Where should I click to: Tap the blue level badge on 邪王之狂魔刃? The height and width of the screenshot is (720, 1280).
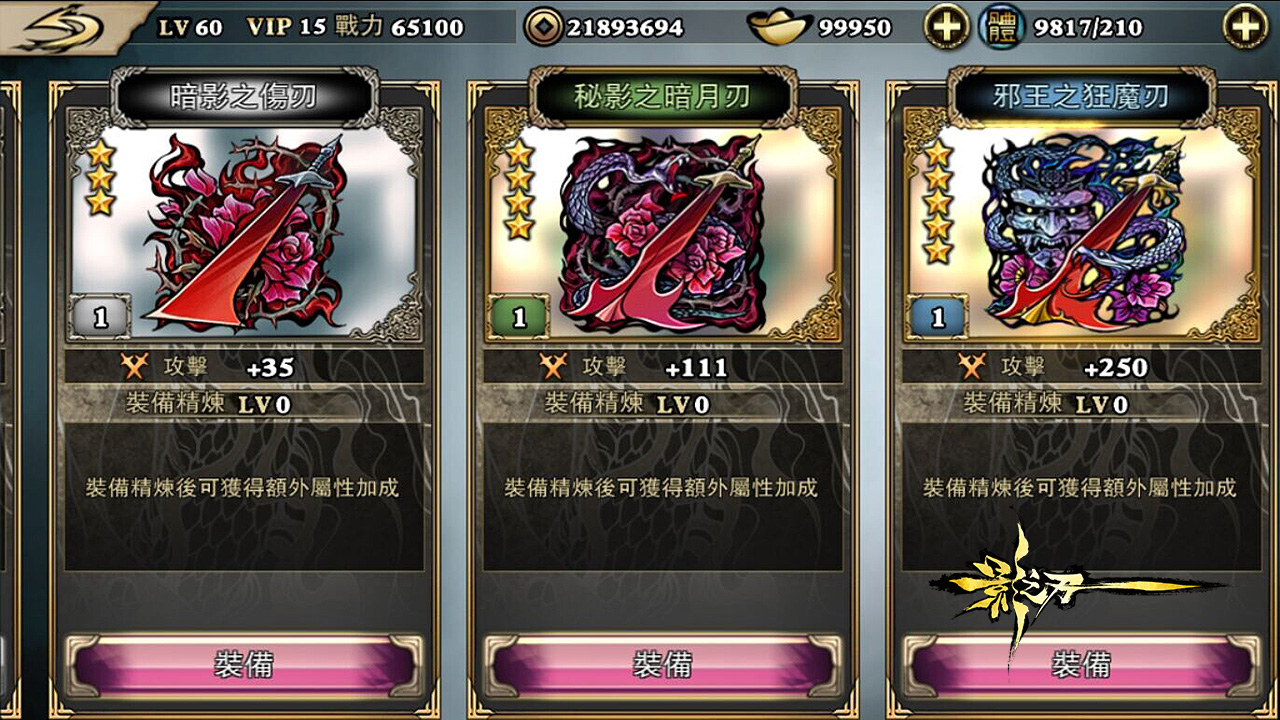[x=937, y=317]
